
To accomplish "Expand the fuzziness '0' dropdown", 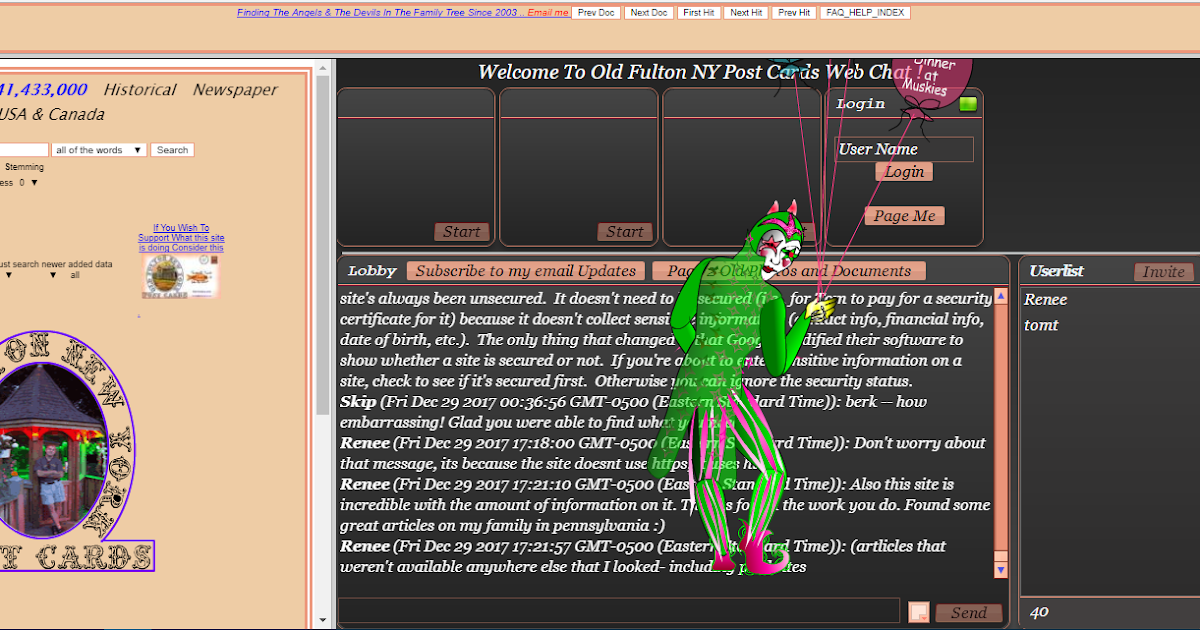I will [29, 182].
